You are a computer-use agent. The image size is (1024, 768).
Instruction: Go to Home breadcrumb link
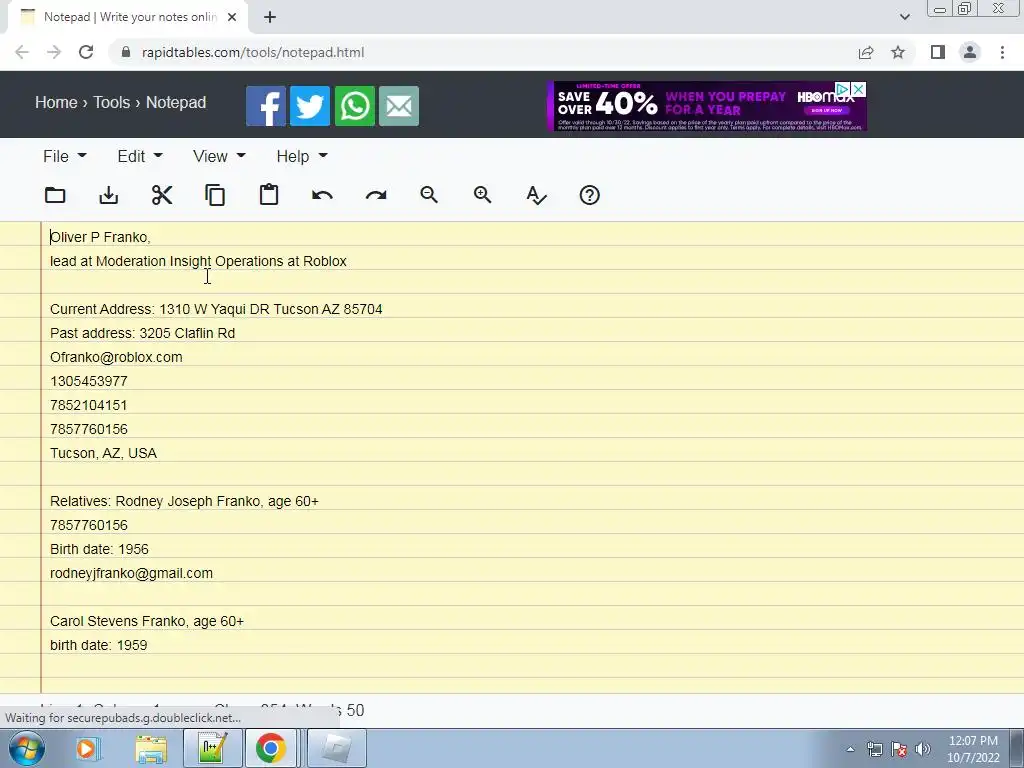[x=56, y=103]
